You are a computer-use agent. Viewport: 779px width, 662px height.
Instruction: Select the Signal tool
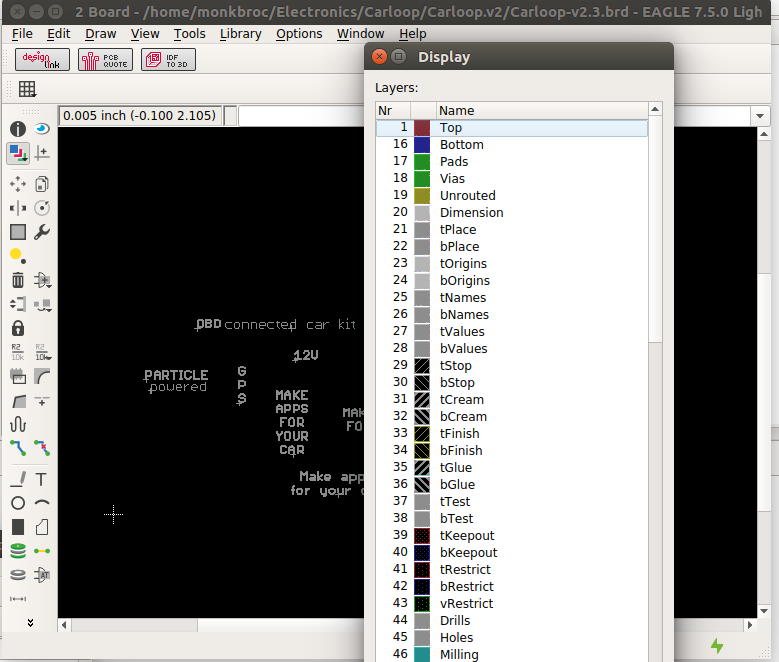click(x=42, y=551)
